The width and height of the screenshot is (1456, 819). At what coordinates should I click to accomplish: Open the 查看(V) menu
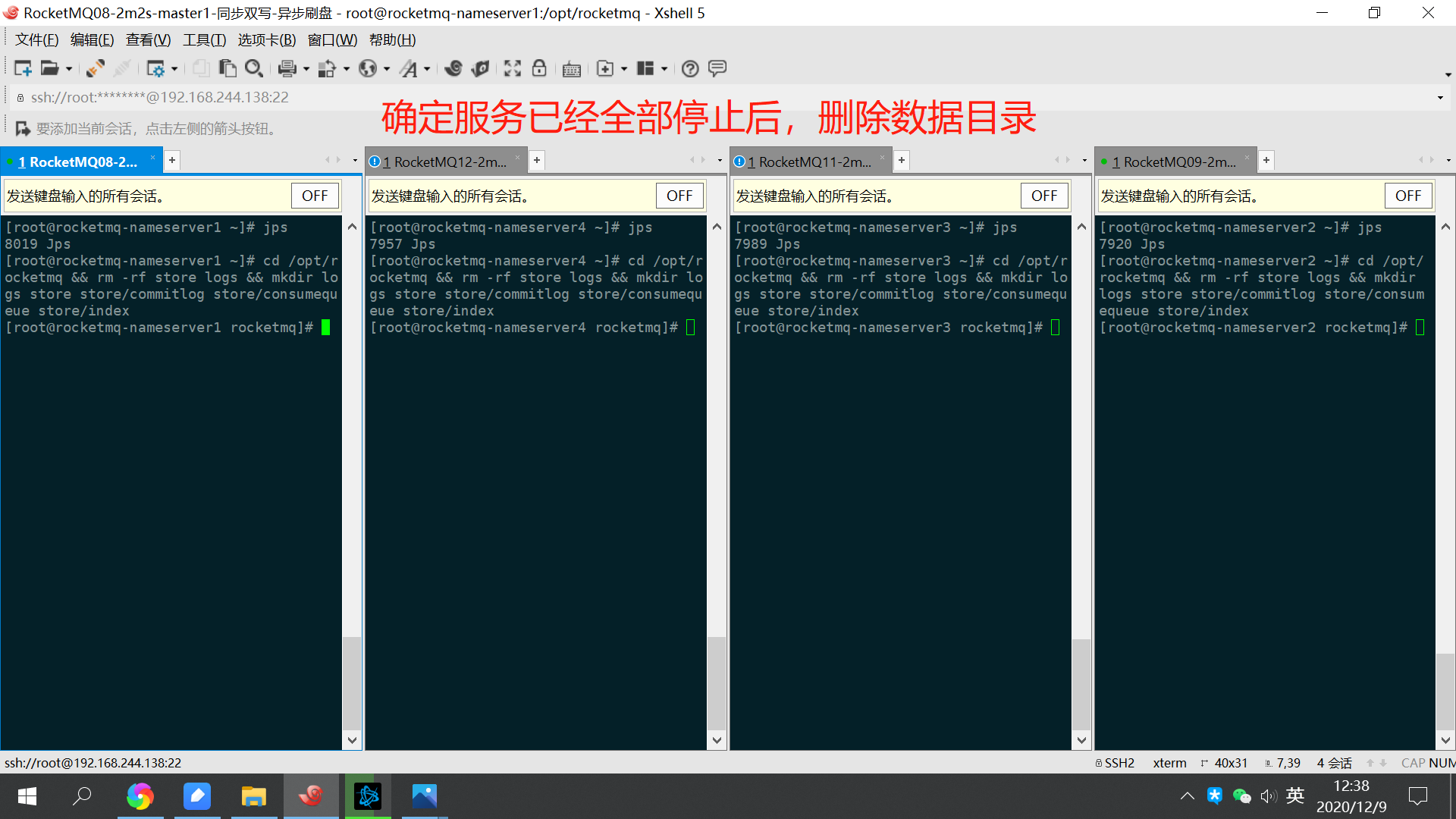(x=148, y=40)
